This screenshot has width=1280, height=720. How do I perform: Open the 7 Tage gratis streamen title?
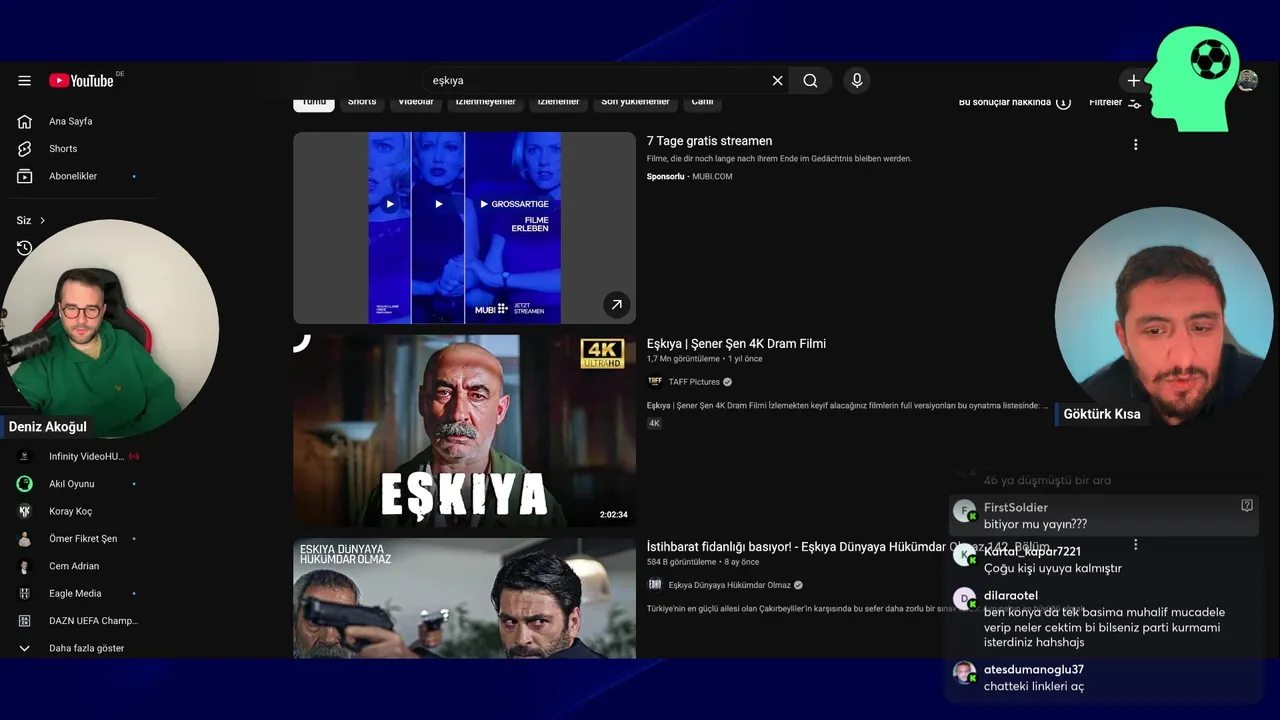tap(709, 141)
